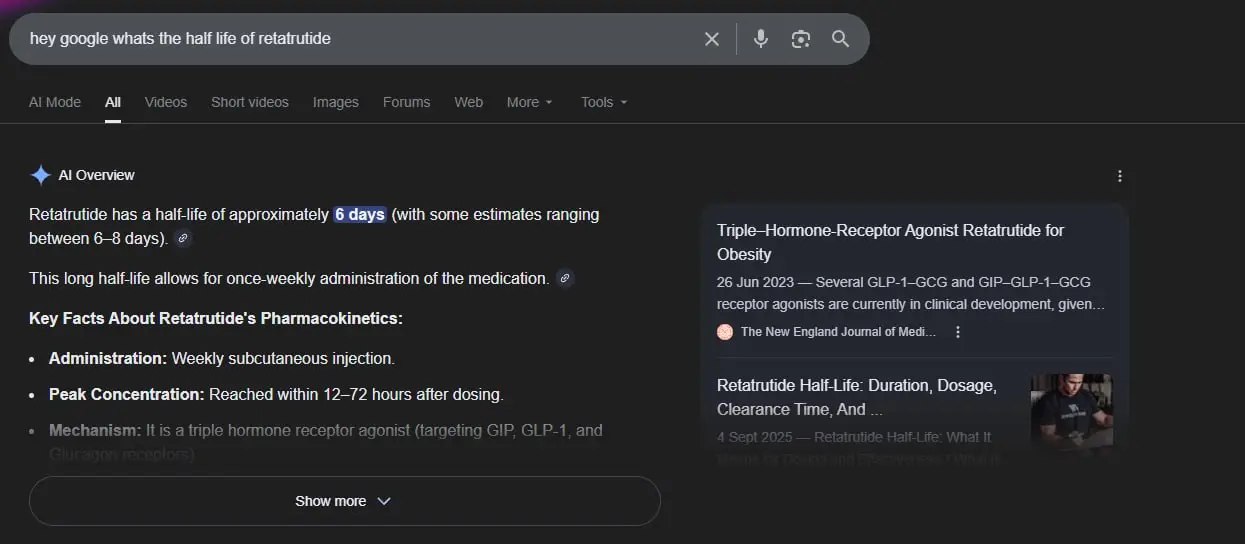The width and height of the screenshot is (1245, 544).
Task: Expand the Tools dropdown
Action: click(604, 102)
